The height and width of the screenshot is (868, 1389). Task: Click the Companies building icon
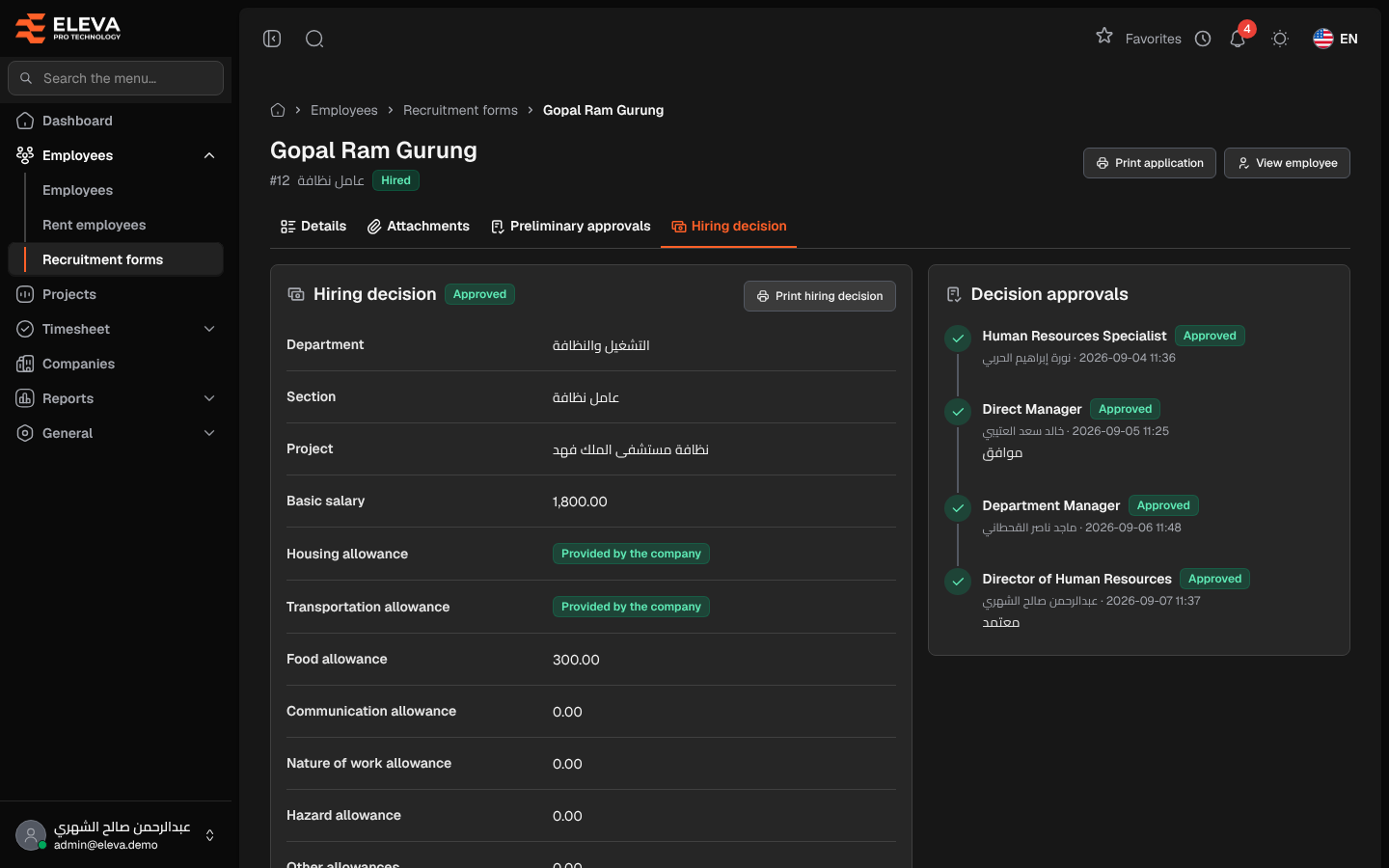click(25, 364)
